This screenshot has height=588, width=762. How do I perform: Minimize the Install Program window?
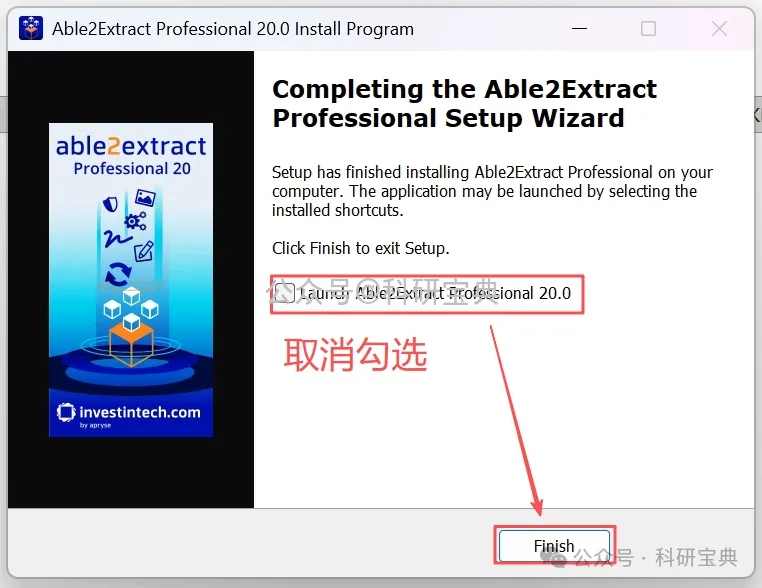click(579, 29)
